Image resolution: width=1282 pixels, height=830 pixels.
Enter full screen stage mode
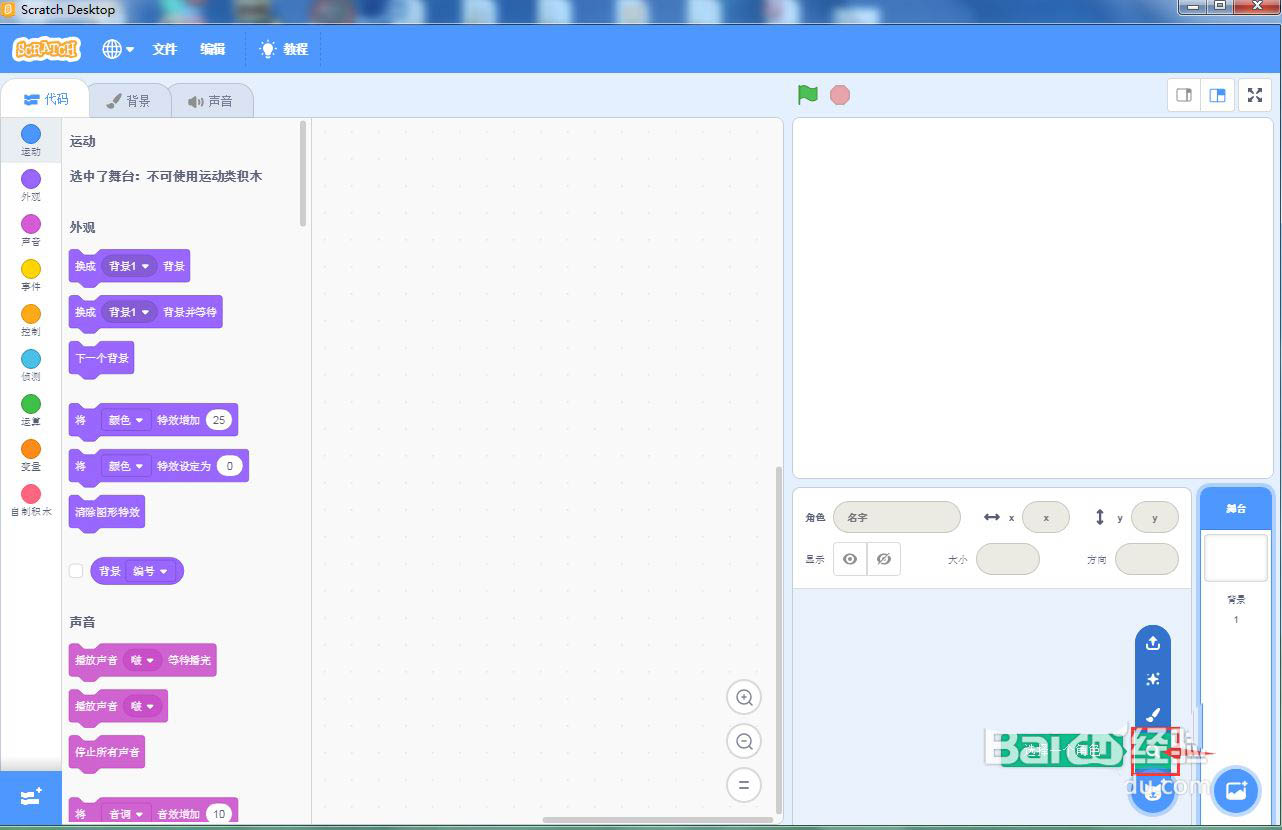[1255, 96]
